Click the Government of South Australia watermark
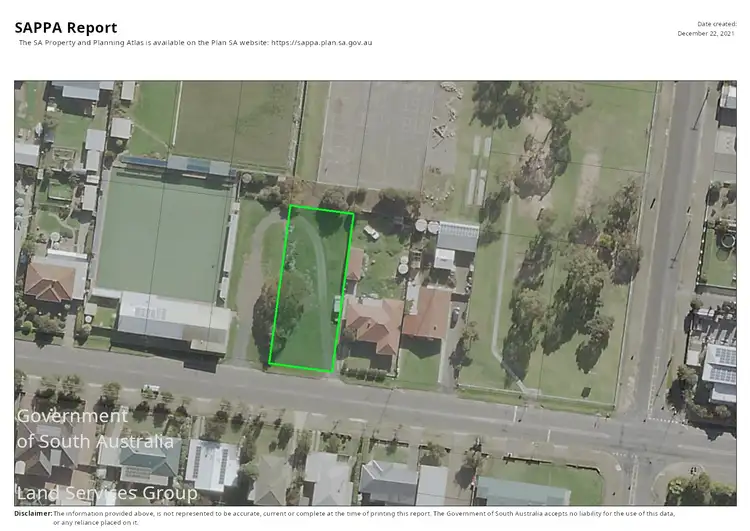The image size is (750, 531). [95, 429]
